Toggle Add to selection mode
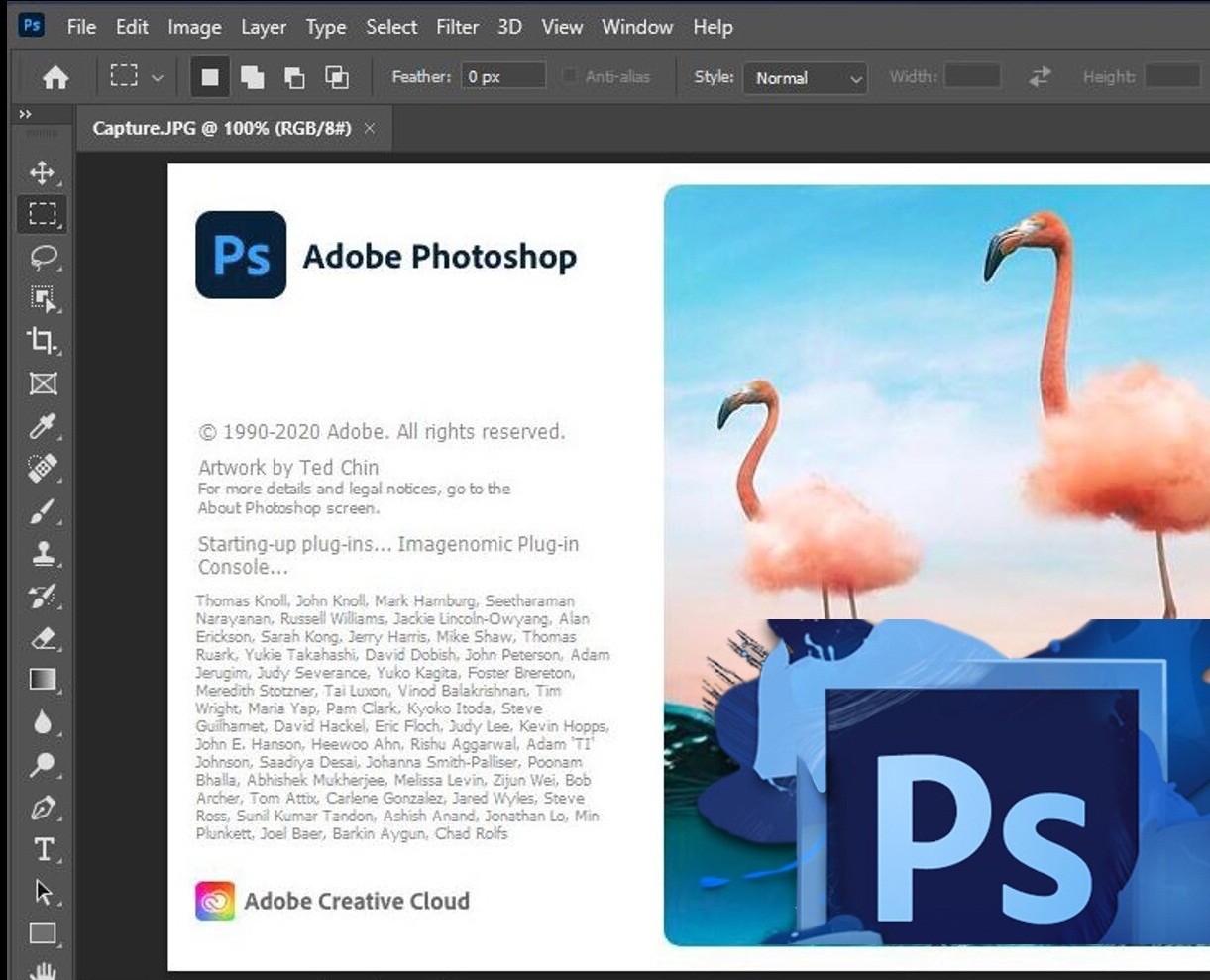The image size is (1210, 980). [x=252, y=77]
